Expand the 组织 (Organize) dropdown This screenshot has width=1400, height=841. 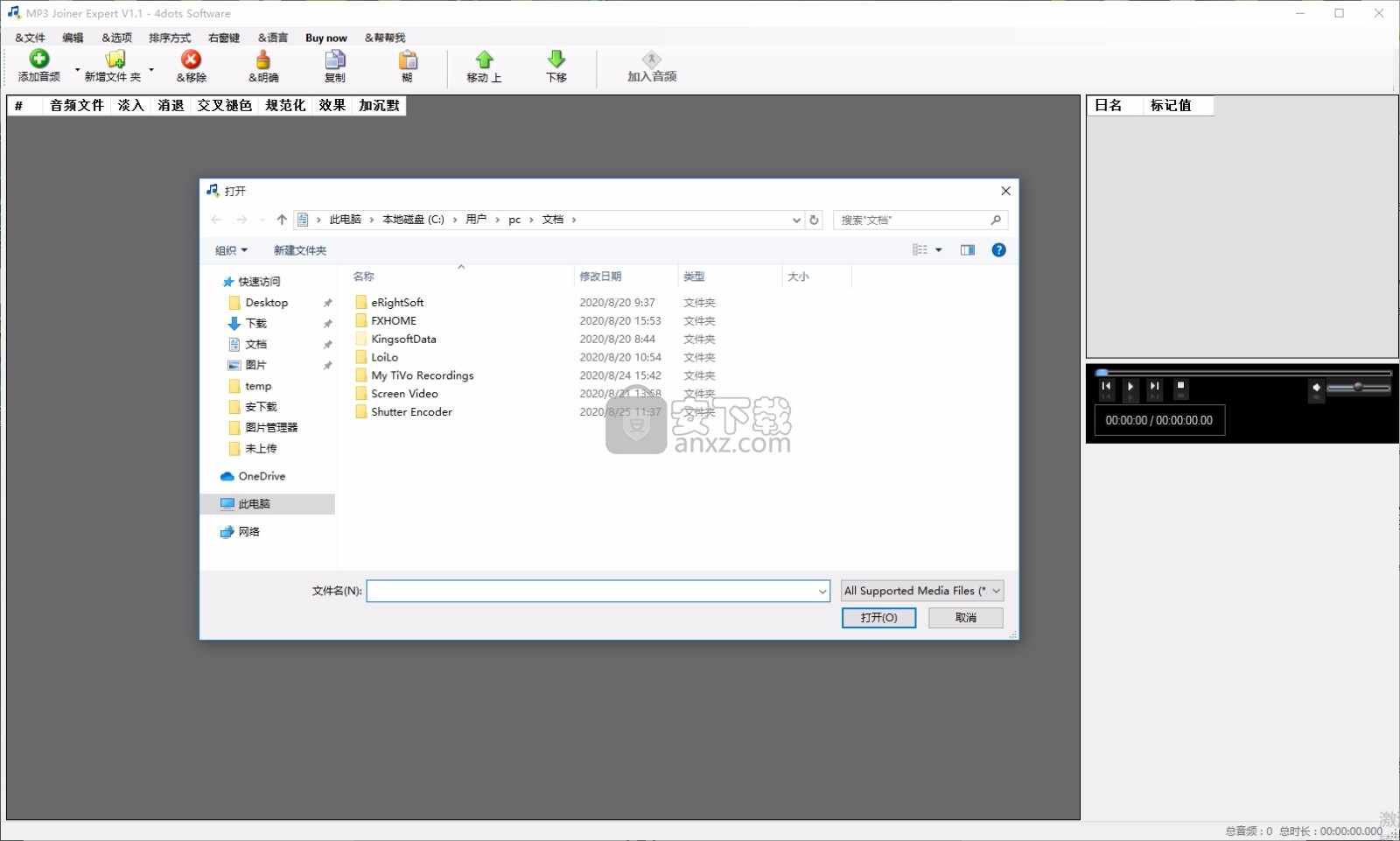coord(232,251)
